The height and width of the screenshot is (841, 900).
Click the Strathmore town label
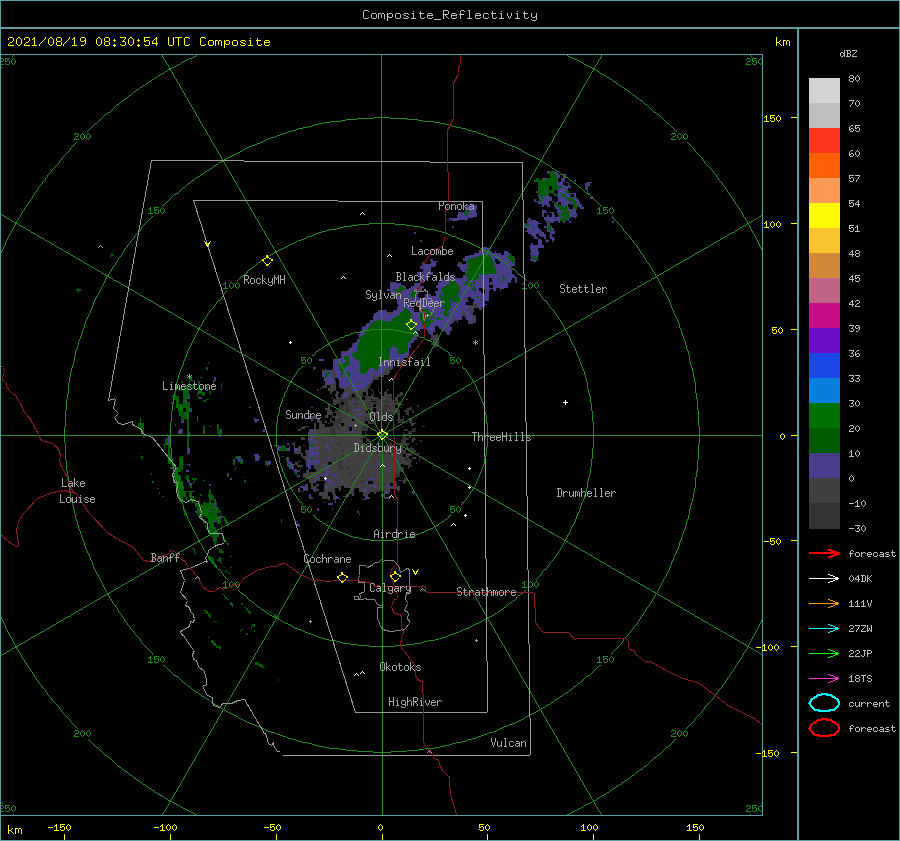tap(486, 592)
